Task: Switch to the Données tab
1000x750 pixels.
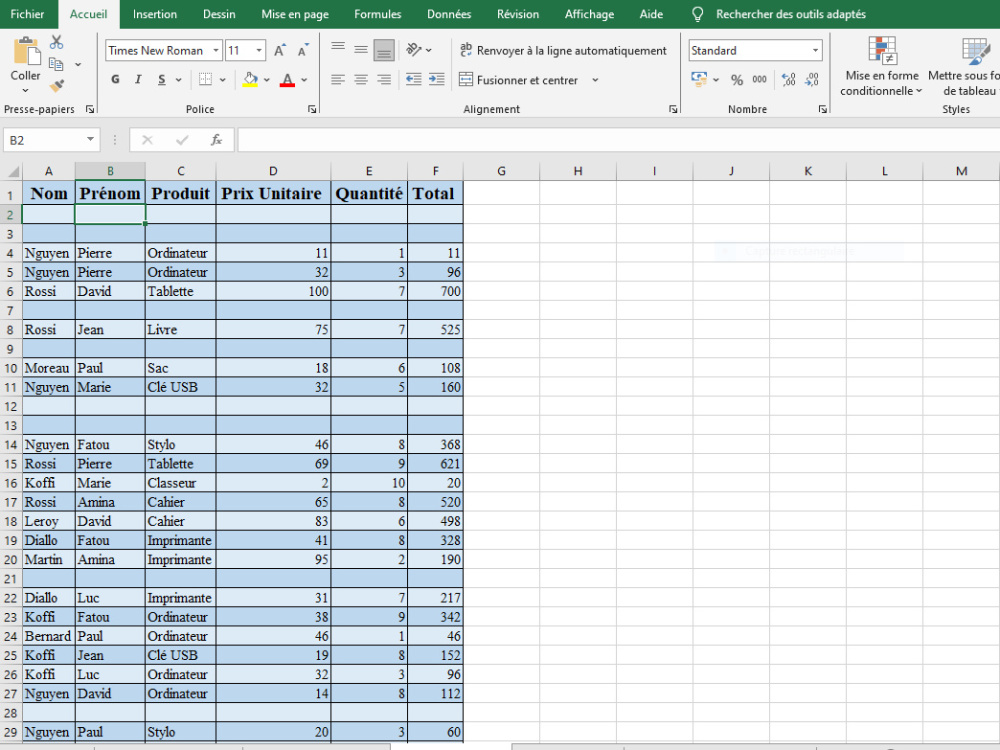Action: coord(449,14)
